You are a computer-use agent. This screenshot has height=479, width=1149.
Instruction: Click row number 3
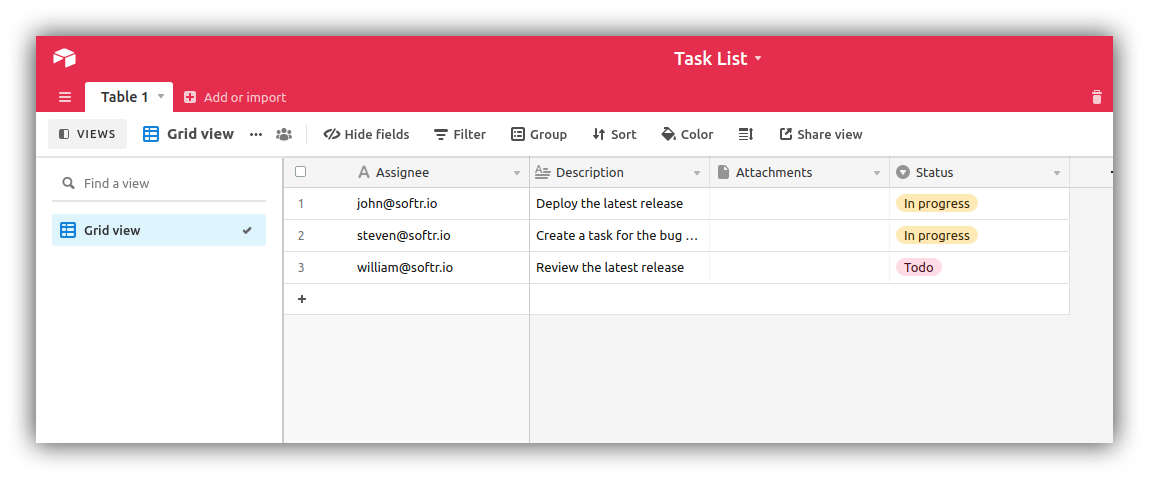300,267
